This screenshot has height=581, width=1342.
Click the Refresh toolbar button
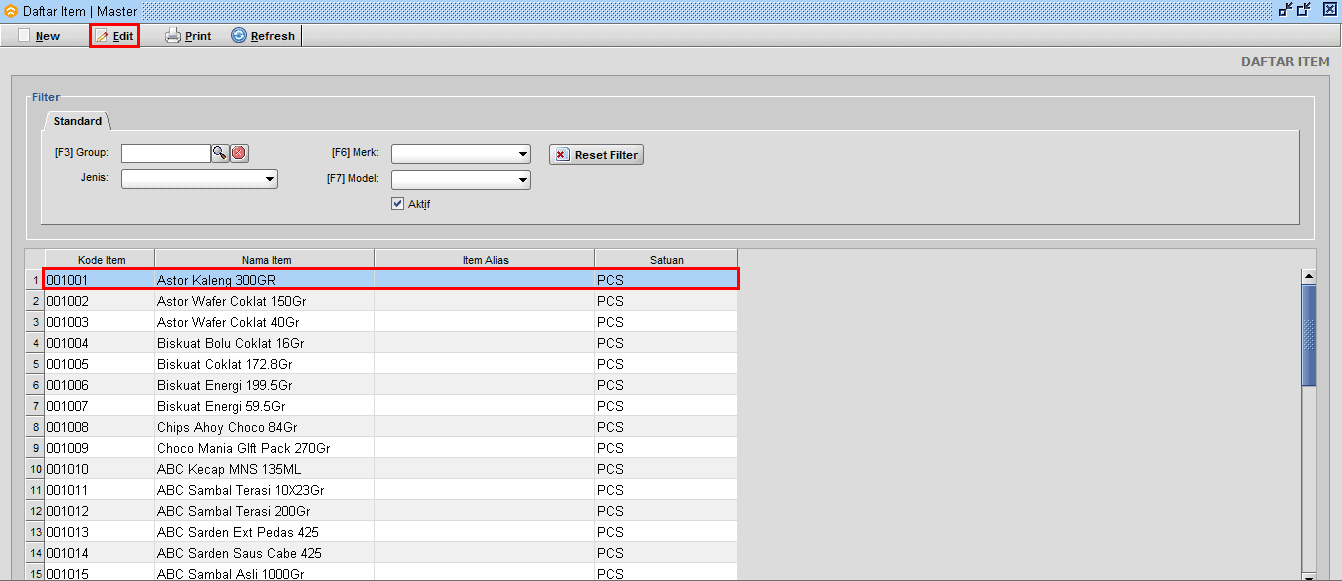263,36
